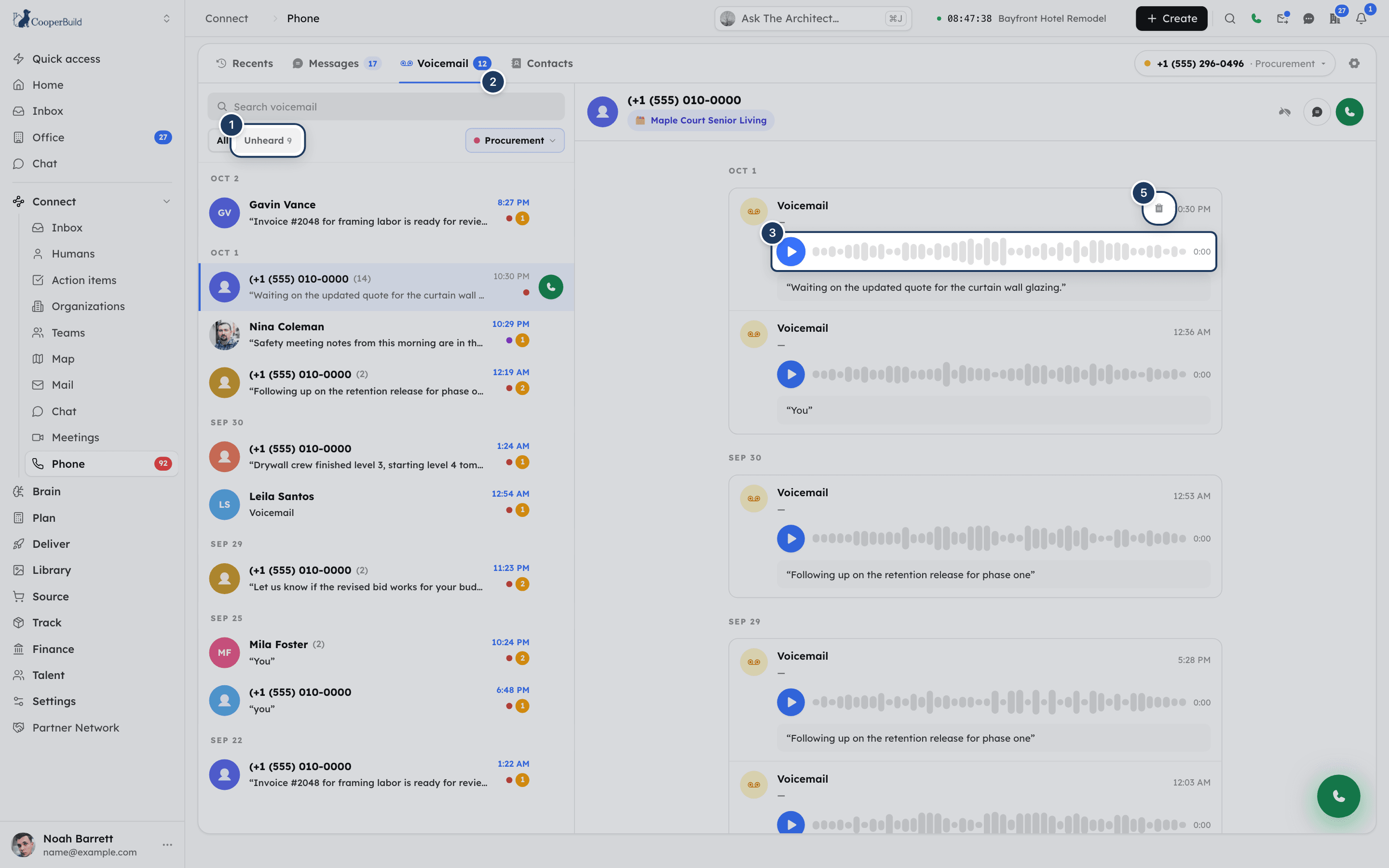1389x868 pixels.
Task: Play the 12:53 AM Sep 30 voicemail
Action: [x=791, y=539]
